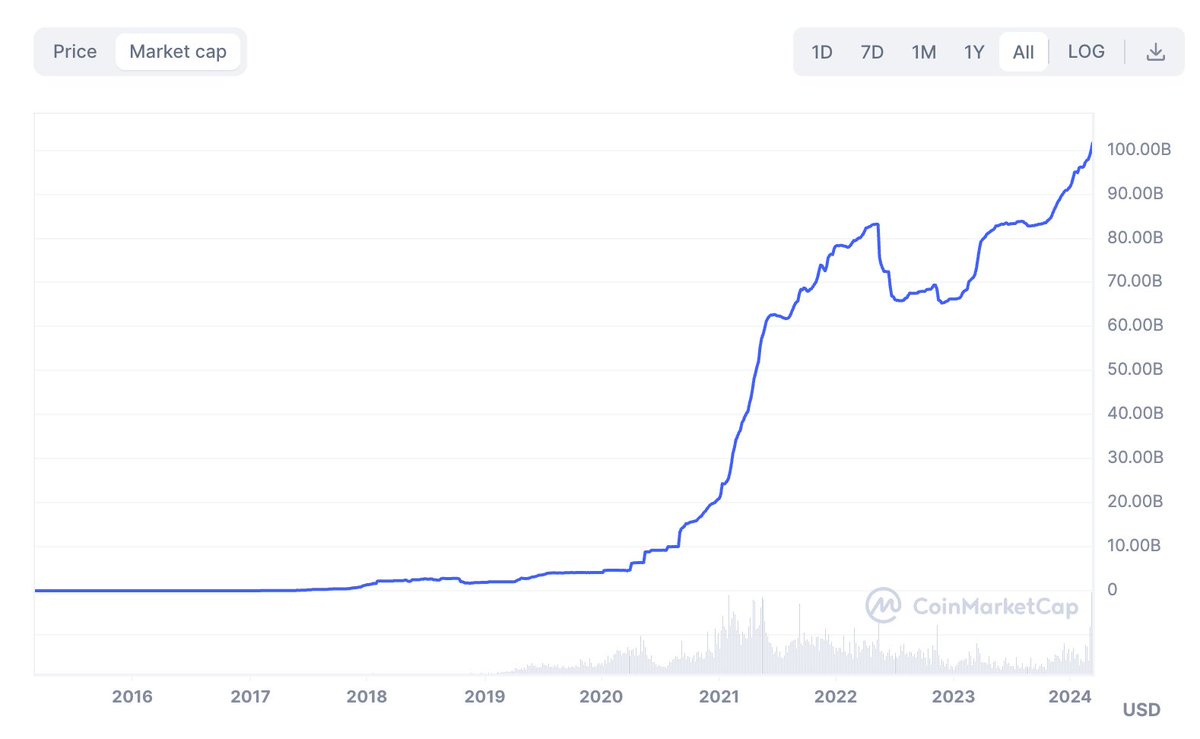
Task: Keep the All time range selected
Action: click(x=1023, y=51)
